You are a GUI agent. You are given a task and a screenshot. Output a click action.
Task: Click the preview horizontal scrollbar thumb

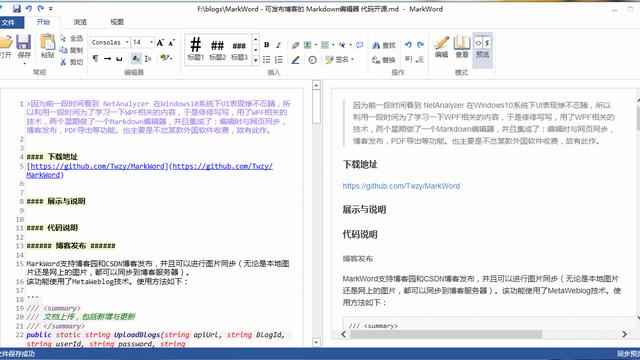coord(446,334)
